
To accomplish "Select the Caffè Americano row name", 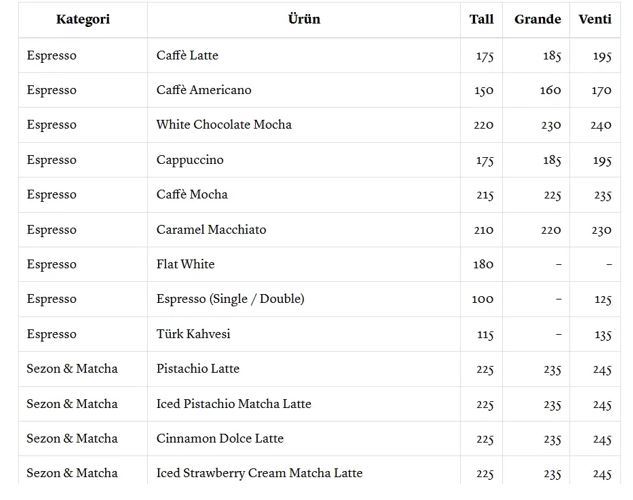I will [x=204, y=90].
